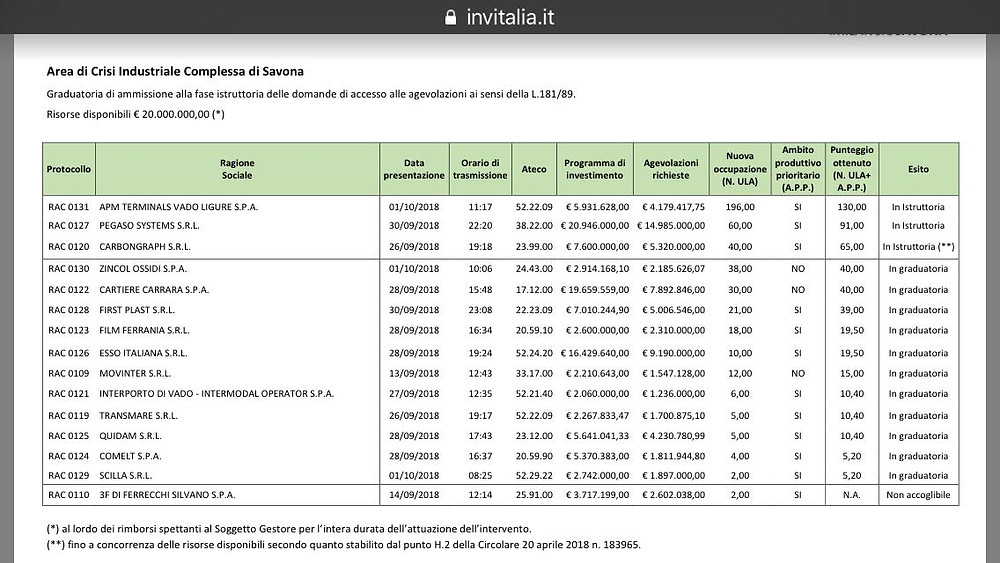Click the 'Ateco' column header
Viewport: 1000px width, 563px height.
pos(534,169)
